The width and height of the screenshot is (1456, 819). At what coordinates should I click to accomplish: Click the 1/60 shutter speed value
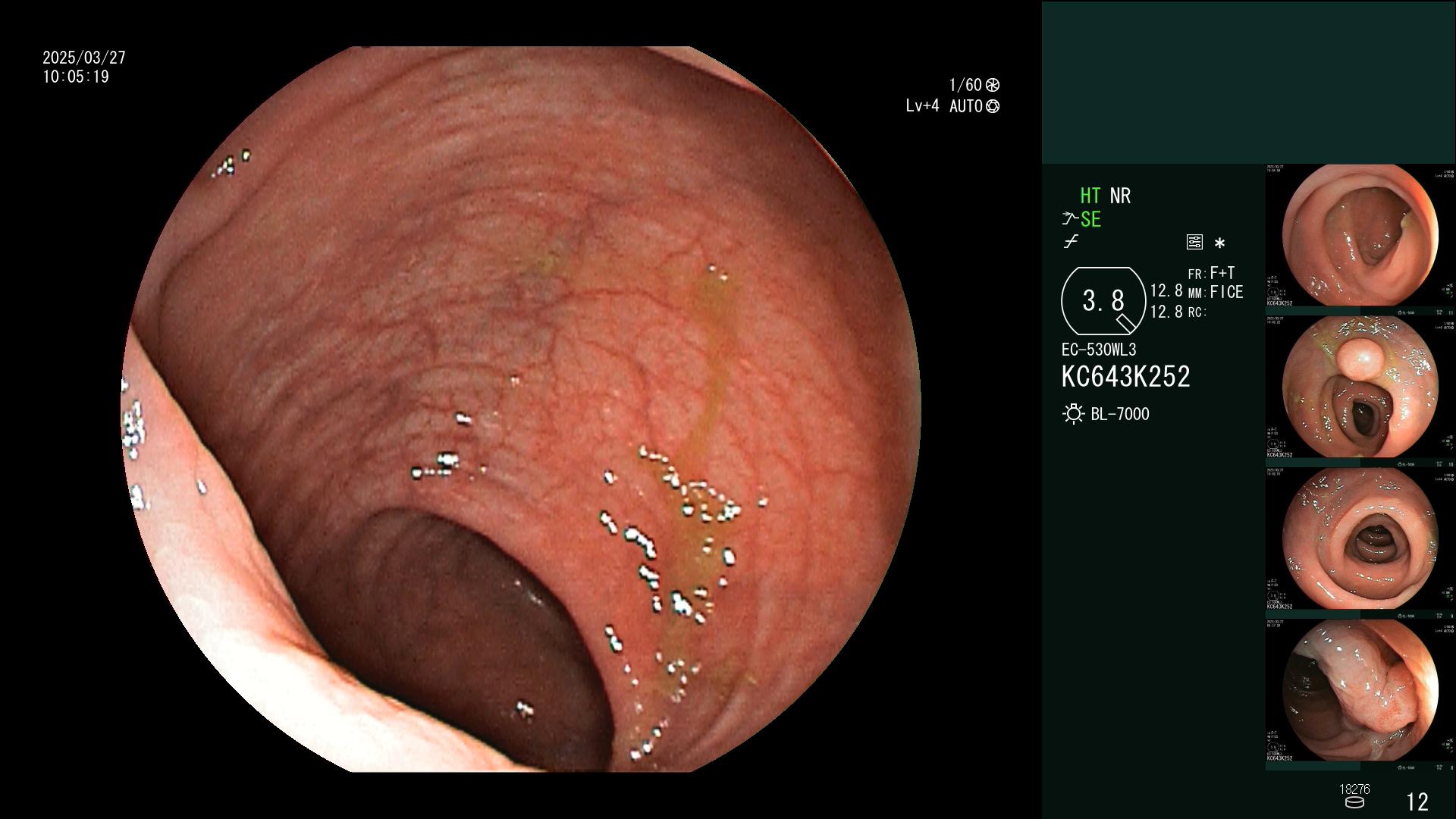(965, 85)
